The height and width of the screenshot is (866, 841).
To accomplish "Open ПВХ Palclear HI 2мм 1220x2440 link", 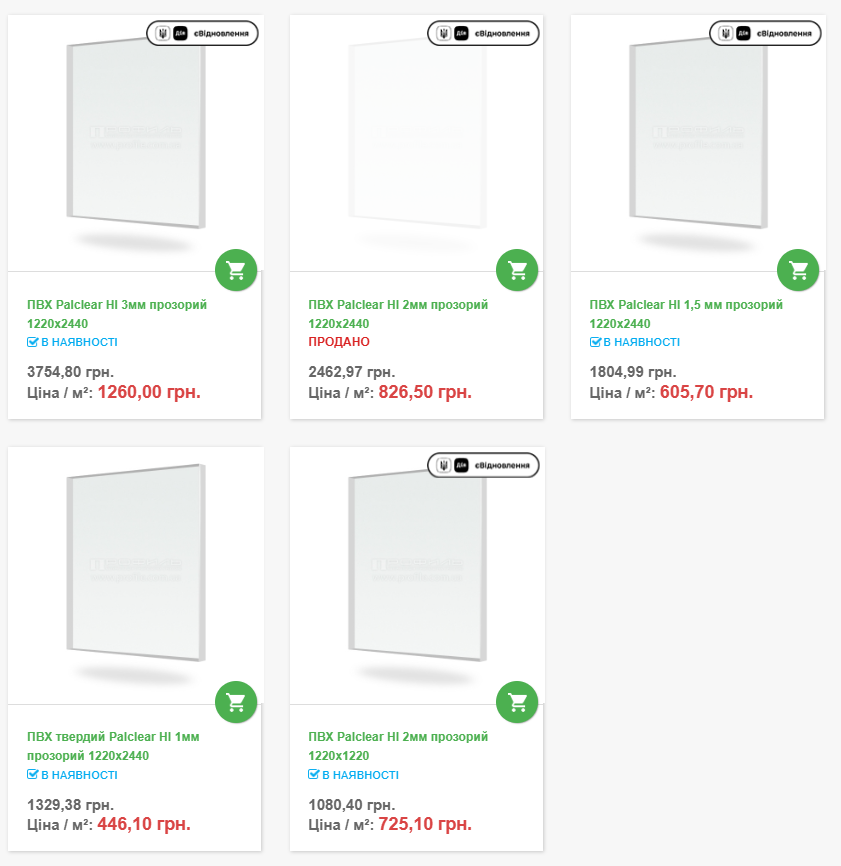I will (x=398, y=305).
